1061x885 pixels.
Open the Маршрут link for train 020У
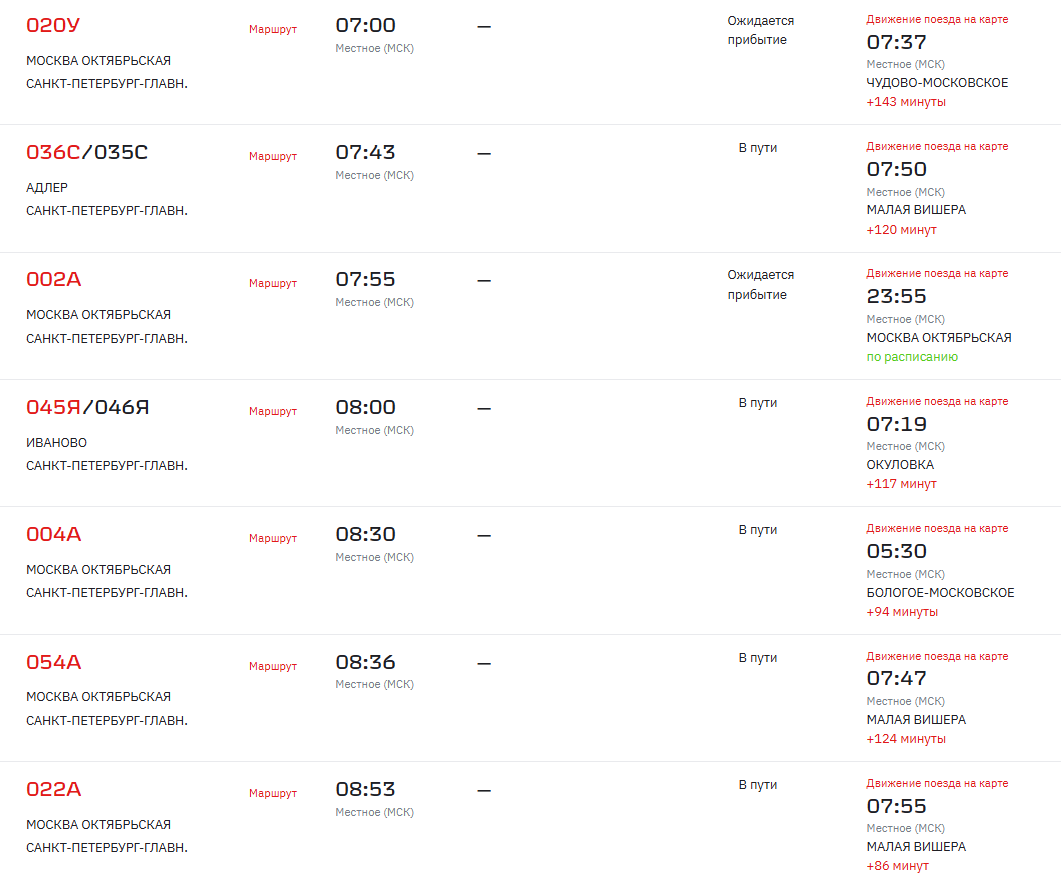click(x=272, y=29)
